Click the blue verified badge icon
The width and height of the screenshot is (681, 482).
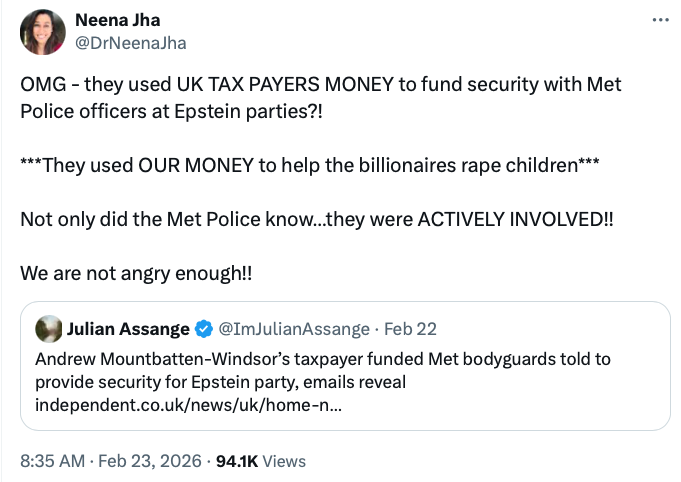tap(203, 329)
